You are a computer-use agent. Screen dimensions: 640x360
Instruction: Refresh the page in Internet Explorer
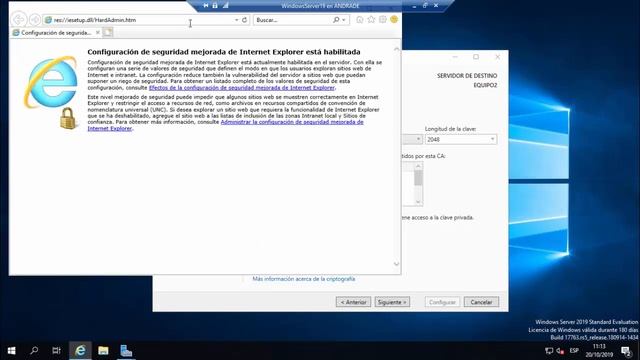[x=244, y=20]
